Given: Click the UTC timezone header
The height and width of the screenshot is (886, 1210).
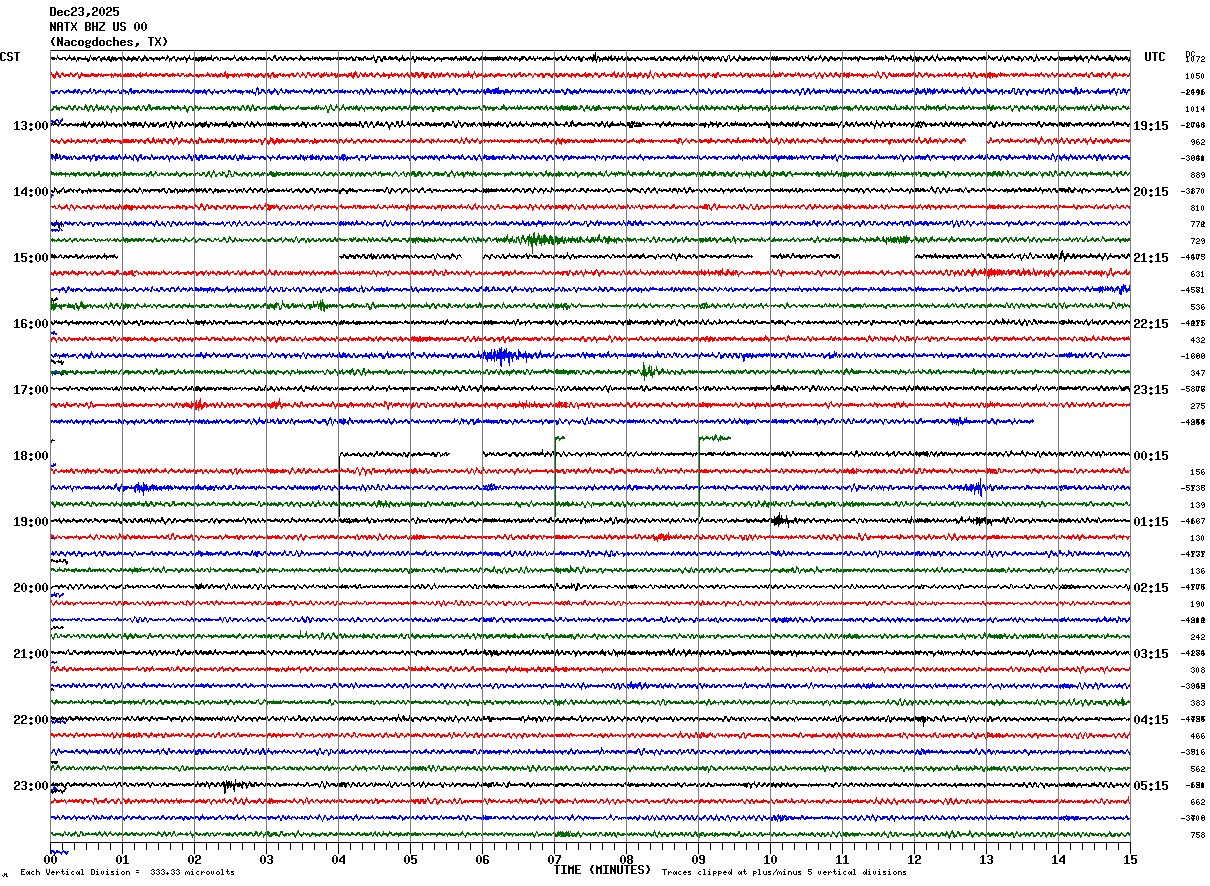Looking at the screenshot, I should click(1155, 57).
